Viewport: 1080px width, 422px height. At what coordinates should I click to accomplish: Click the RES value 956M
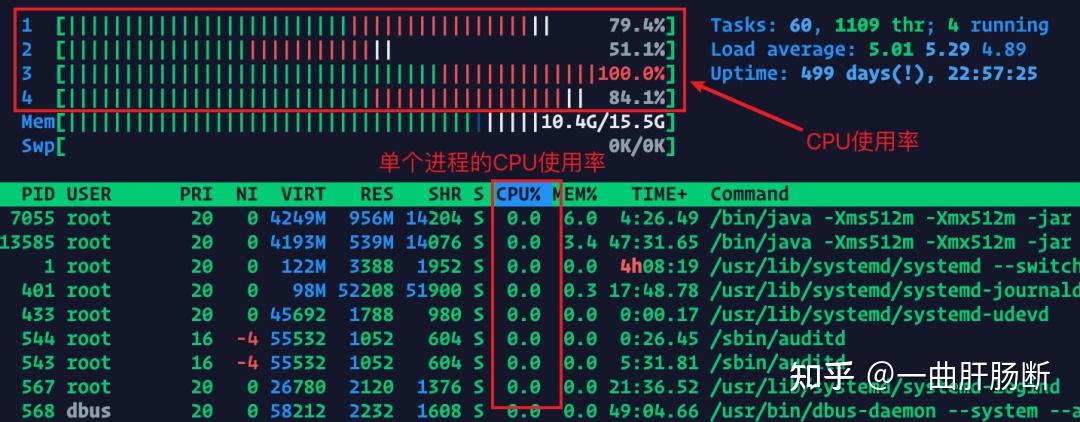coord(371,218)
